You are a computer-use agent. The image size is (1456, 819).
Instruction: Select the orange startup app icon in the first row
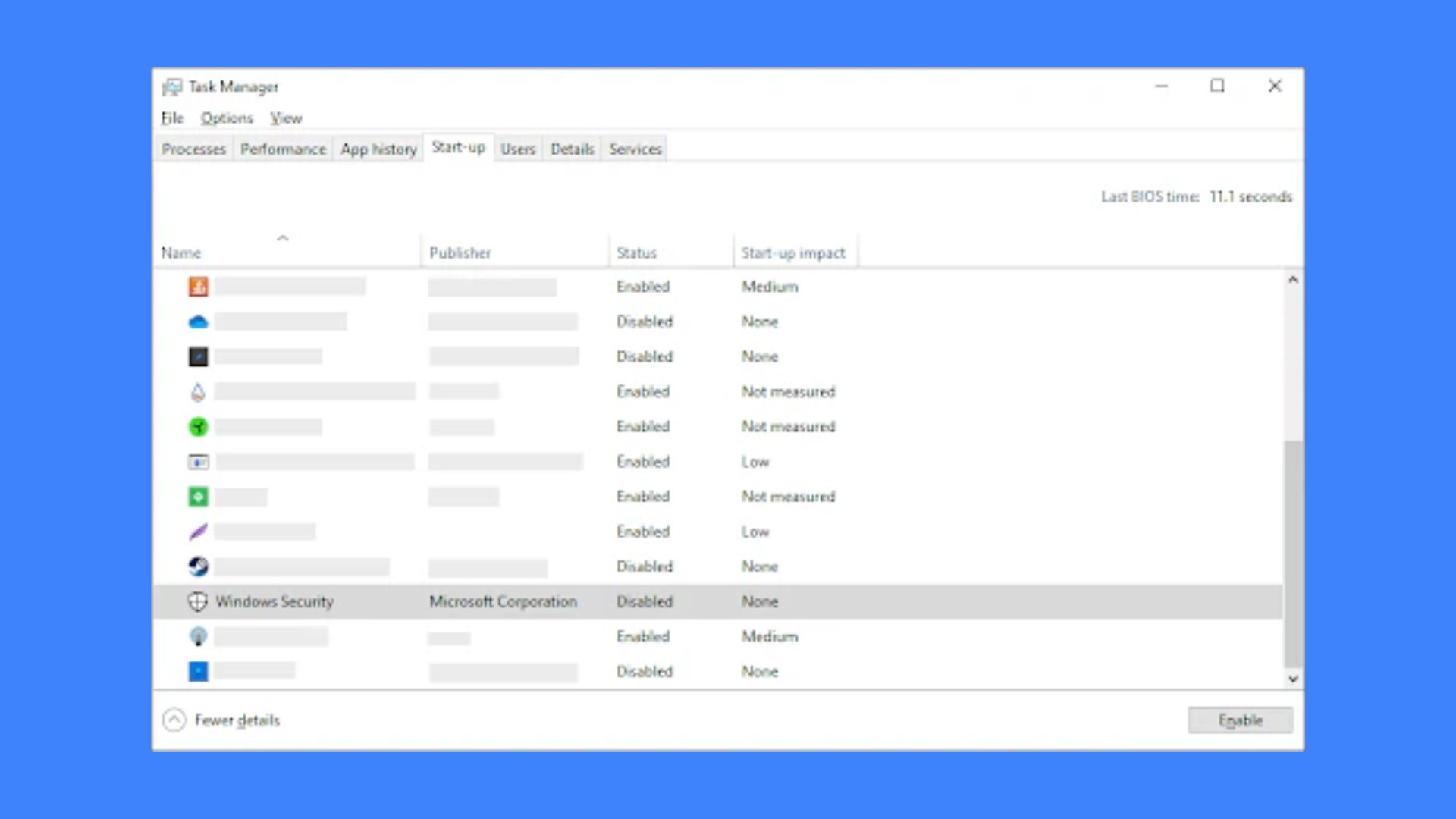click(198, 287)
